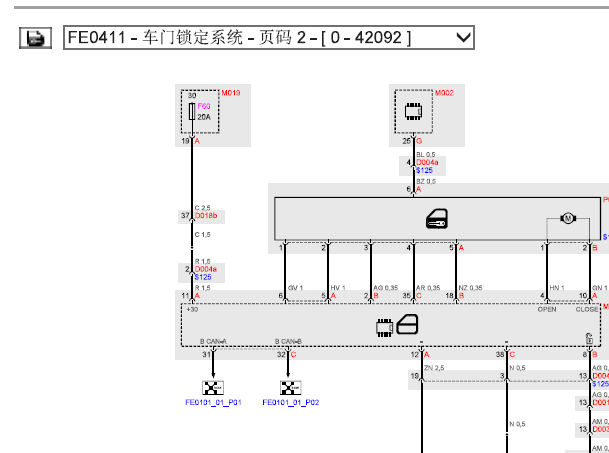Click the wire label BZ 0,5

426,181
